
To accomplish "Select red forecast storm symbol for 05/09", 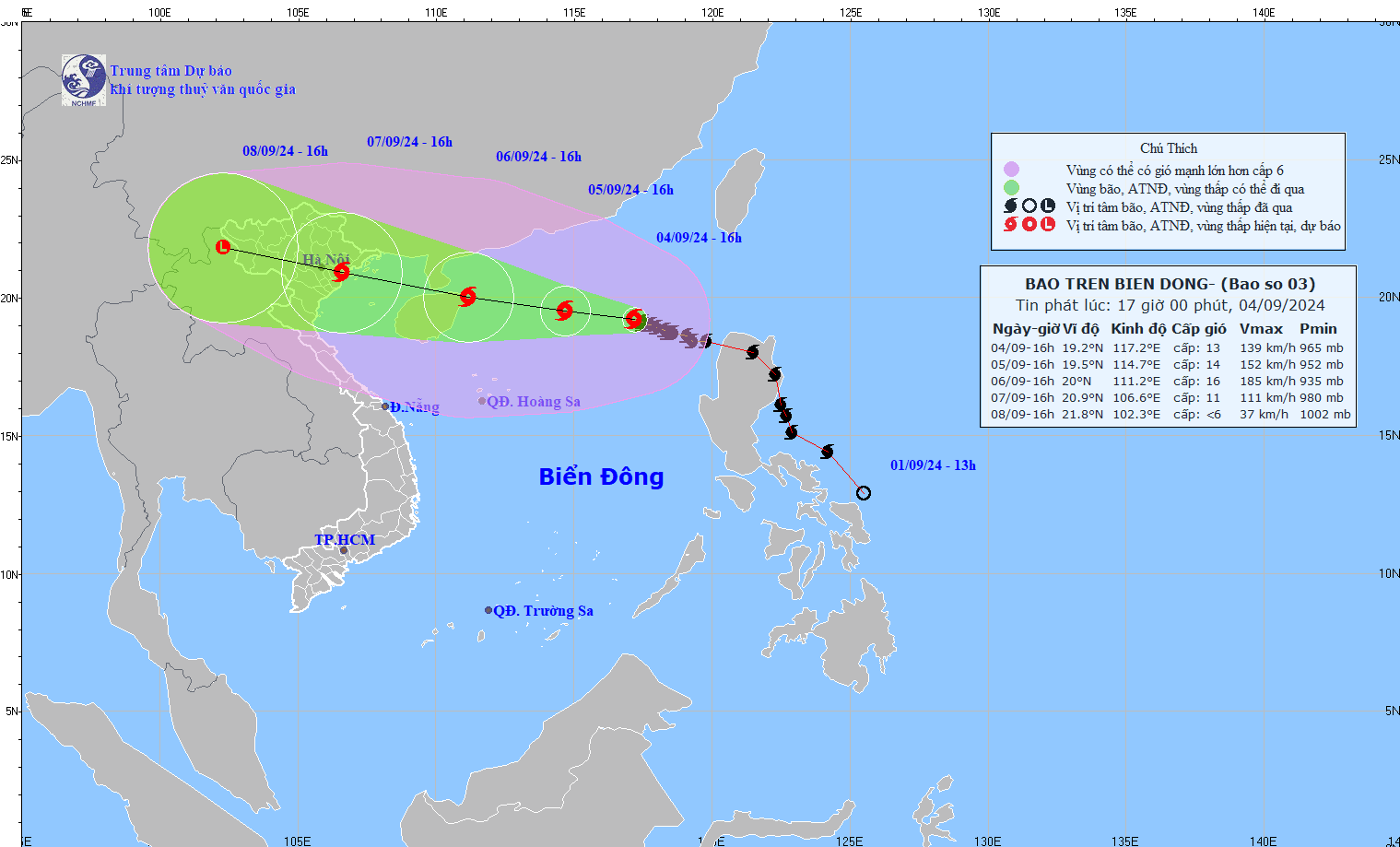I will (565, 311).
